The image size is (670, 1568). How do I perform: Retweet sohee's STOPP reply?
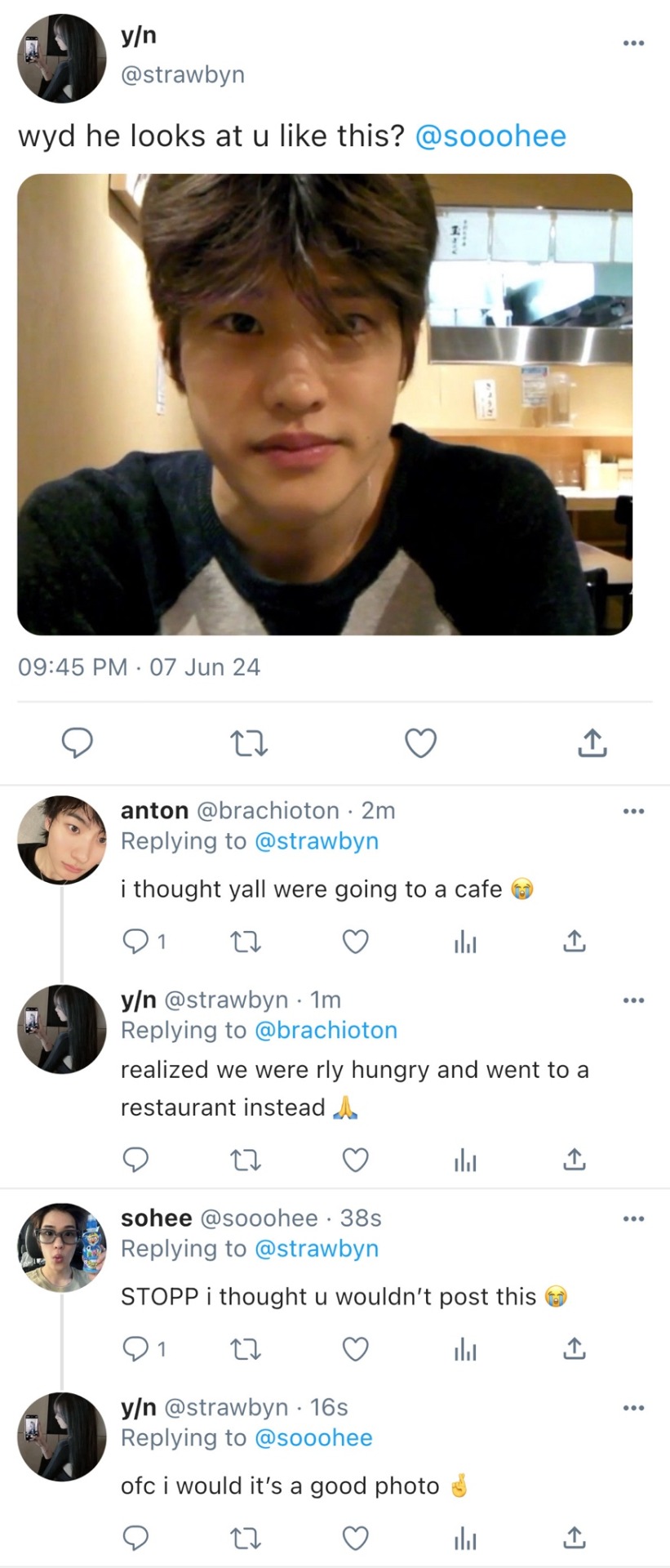(245, 1349)
